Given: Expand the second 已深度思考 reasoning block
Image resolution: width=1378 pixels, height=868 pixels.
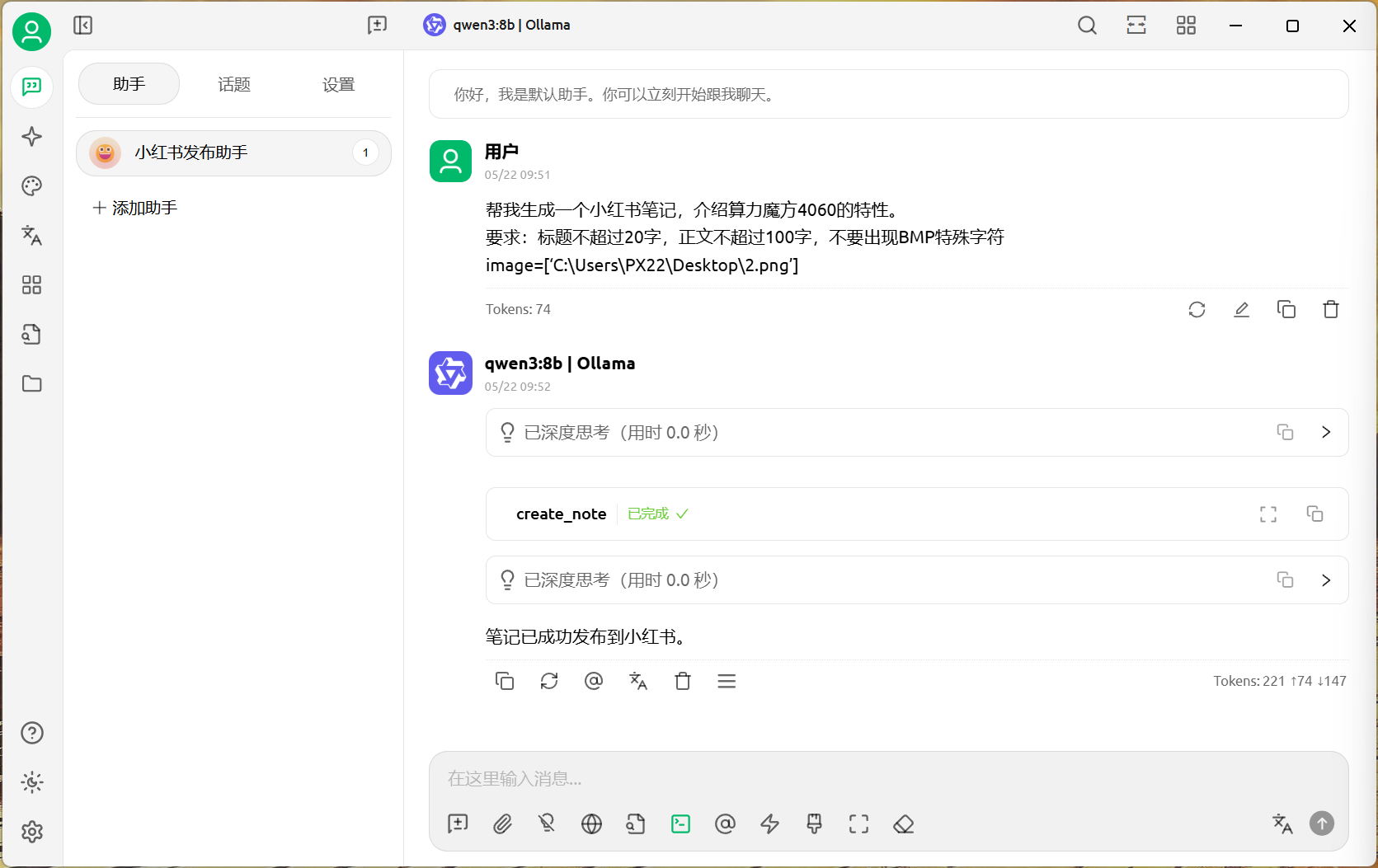Looking at the screenshot, I should point(1326,579).
